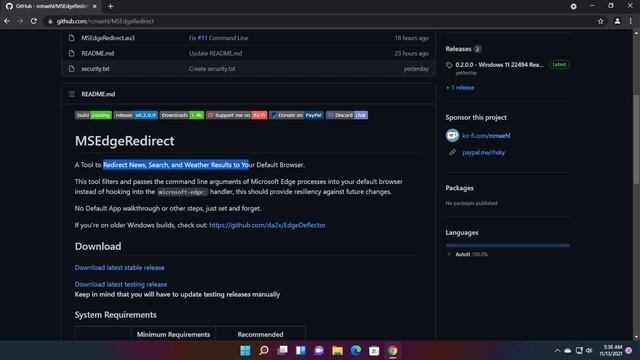Reload the GitHub page
Image resolution: width=640 pixels, height=360 pixels.
34,21
